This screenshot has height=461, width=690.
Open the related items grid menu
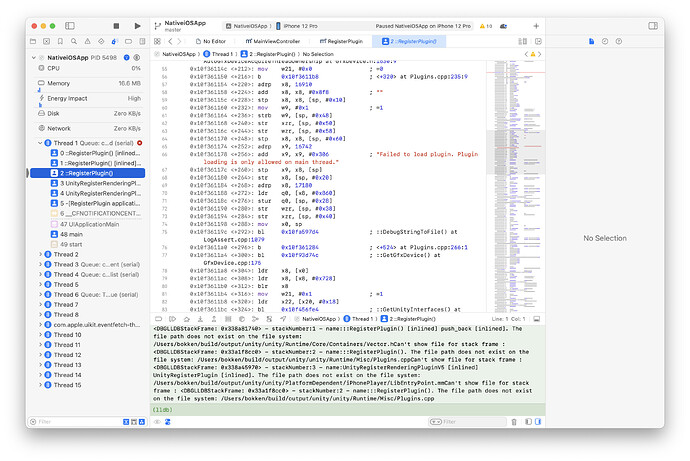[157, 41]
